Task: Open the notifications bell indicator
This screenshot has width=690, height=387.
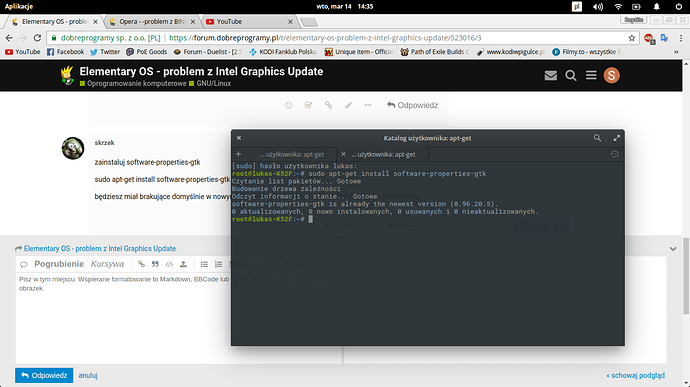Action: click(656, 7)
